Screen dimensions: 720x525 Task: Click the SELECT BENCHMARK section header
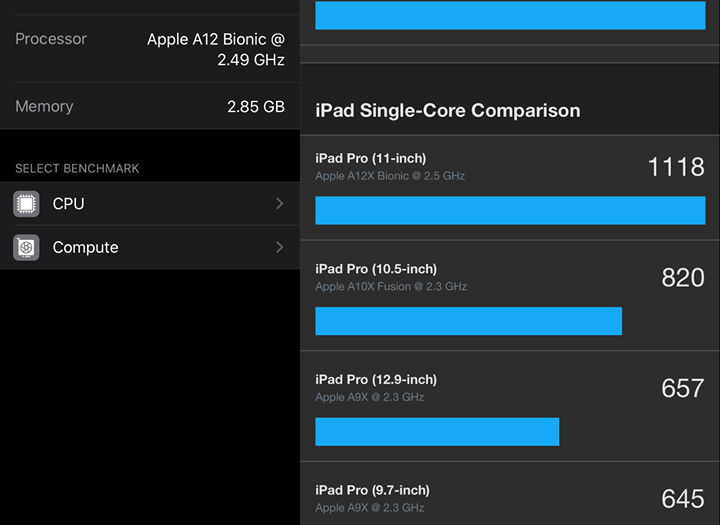click(77, 169)
